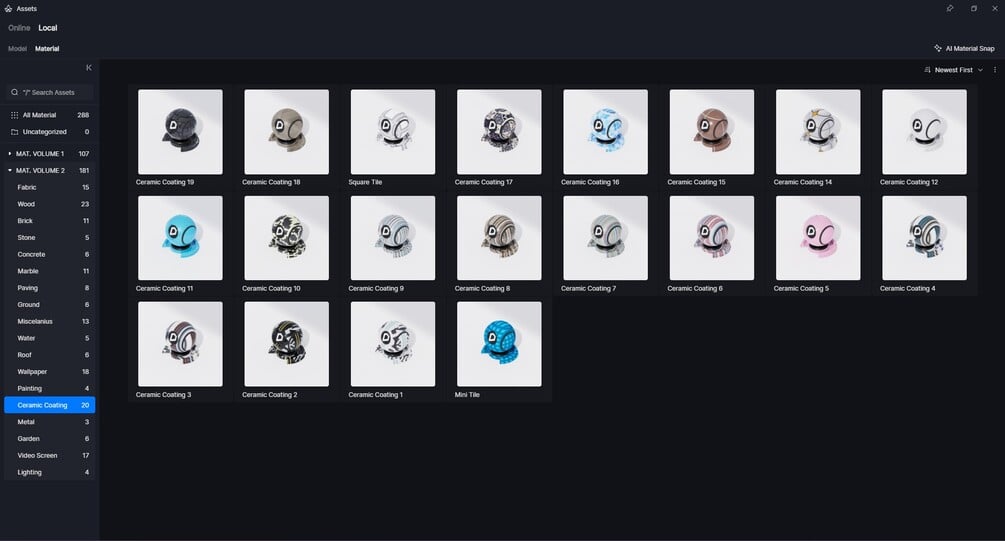Expand the MAT. VOLUME 1 group
The image size is (1005, 541).
click(x=10, y=154)
